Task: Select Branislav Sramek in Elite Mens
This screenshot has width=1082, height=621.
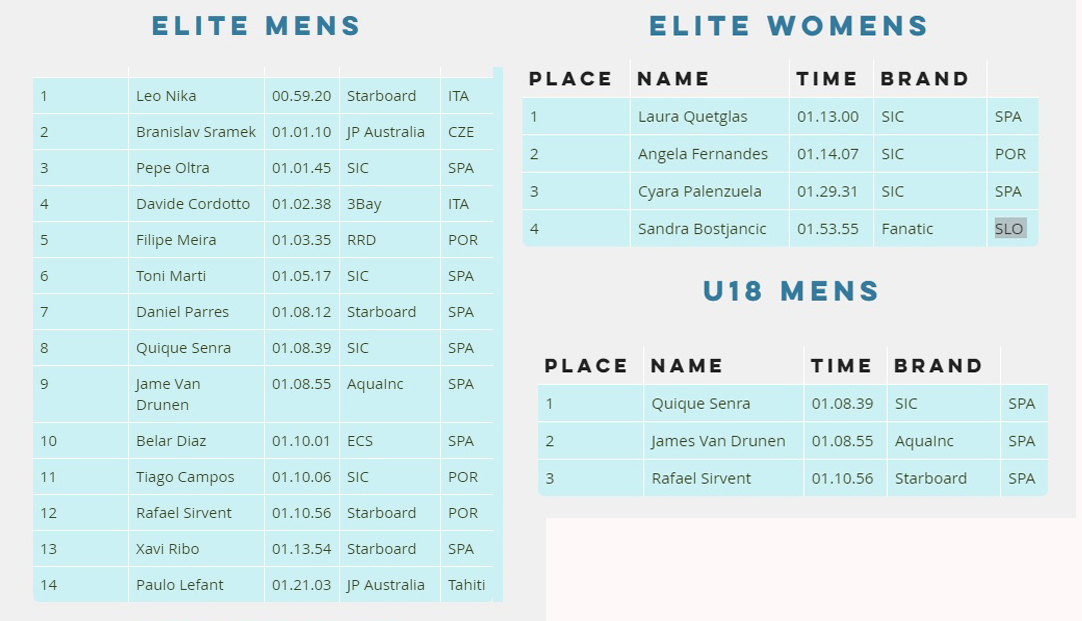Action: click(196, 132)
